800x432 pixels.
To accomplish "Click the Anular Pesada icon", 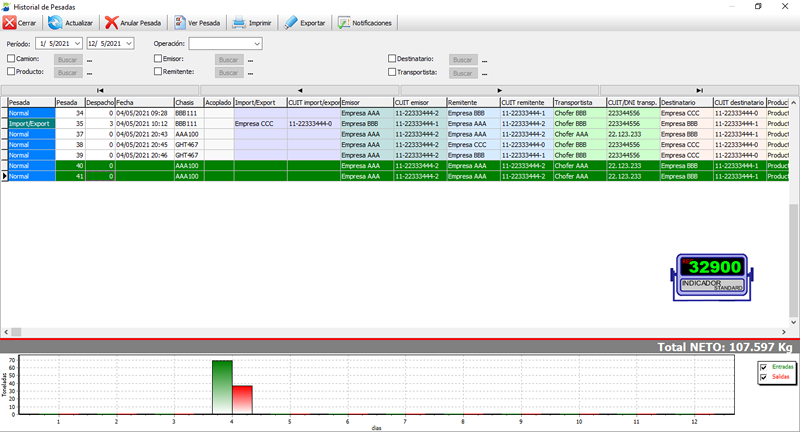I will (x=113, y=22).
